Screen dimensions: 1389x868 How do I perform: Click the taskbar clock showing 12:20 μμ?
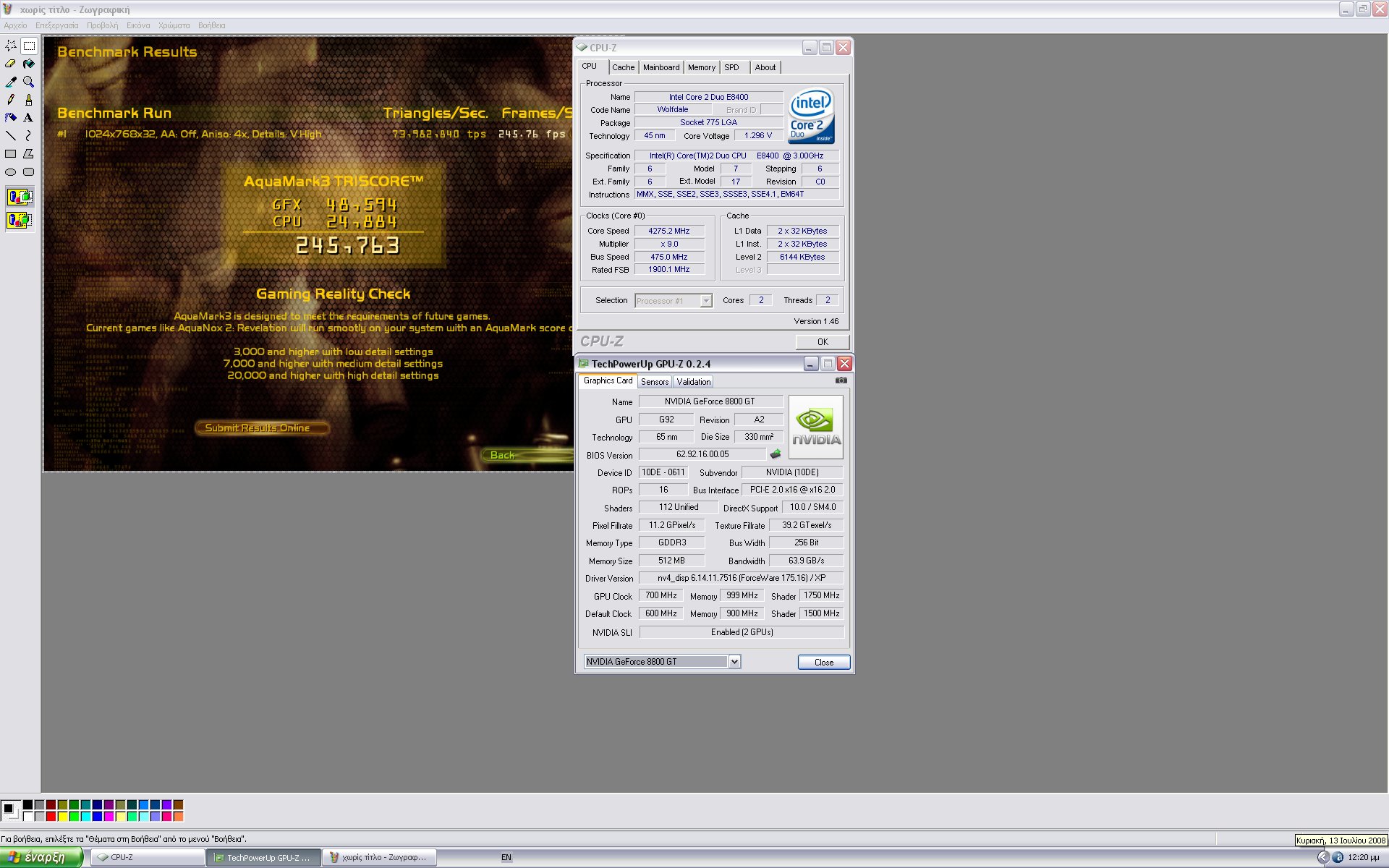pyautogui.click(x=1363, y=857)
